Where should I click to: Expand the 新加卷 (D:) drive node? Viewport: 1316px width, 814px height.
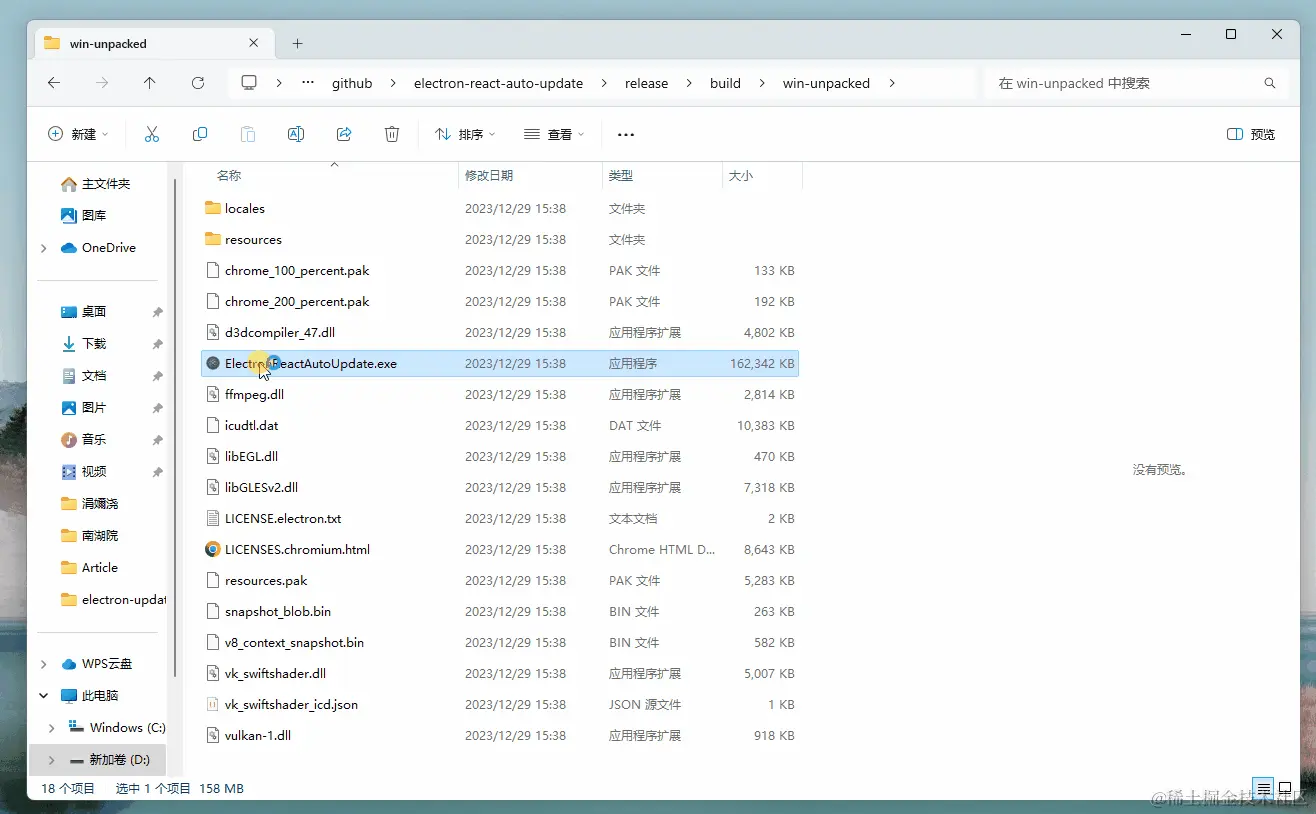[x=52, y=760]
